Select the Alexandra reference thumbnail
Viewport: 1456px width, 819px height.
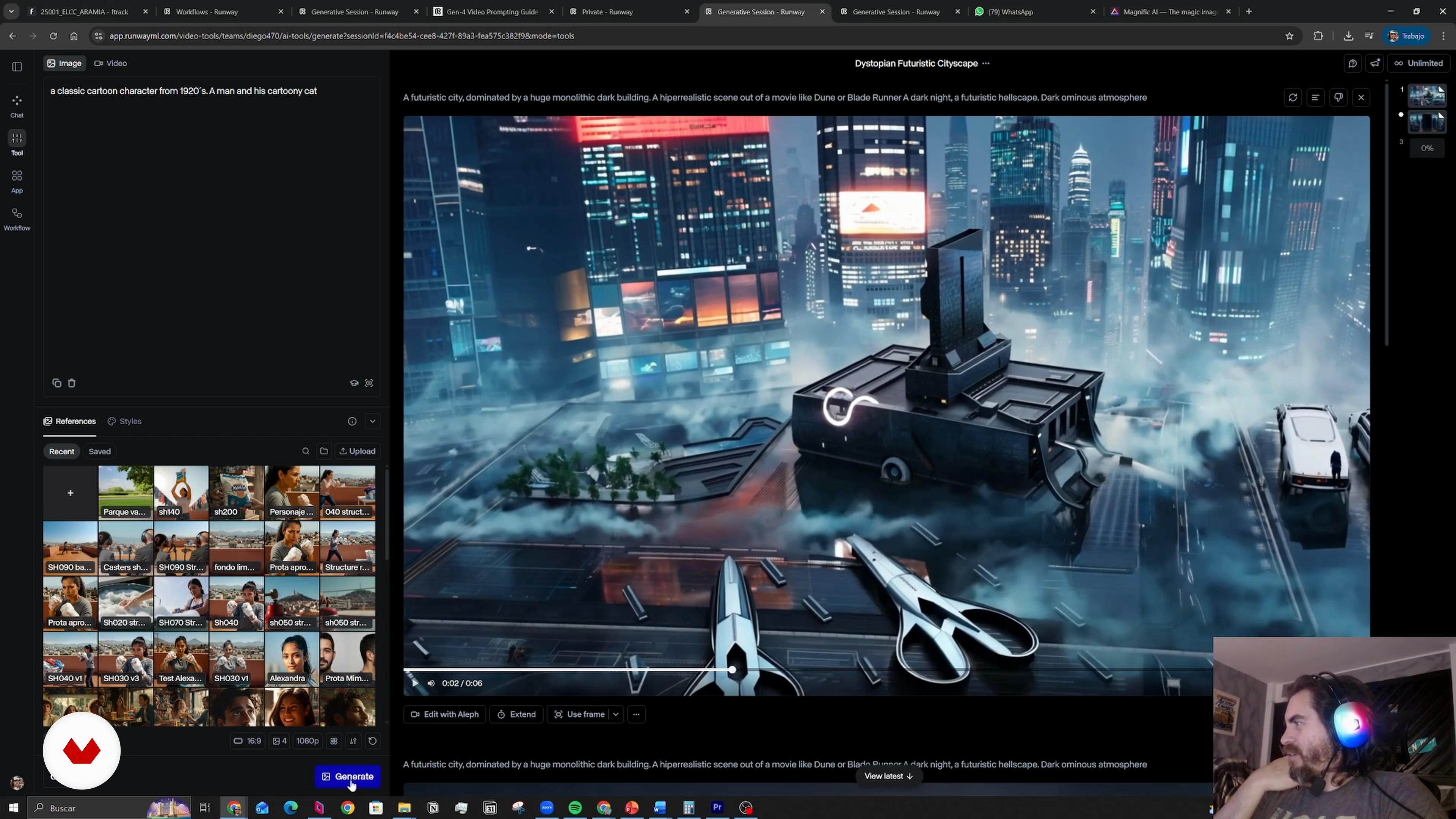tap(292, 659)
